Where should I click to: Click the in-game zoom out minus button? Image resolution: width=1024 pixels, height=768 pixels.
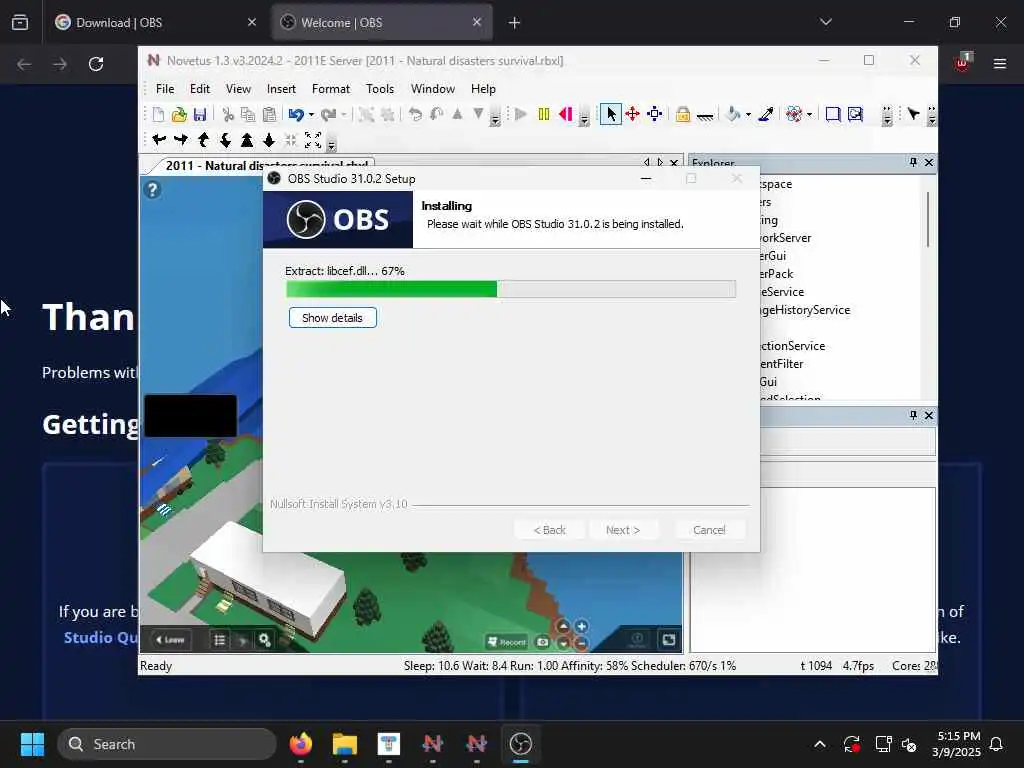581,643
